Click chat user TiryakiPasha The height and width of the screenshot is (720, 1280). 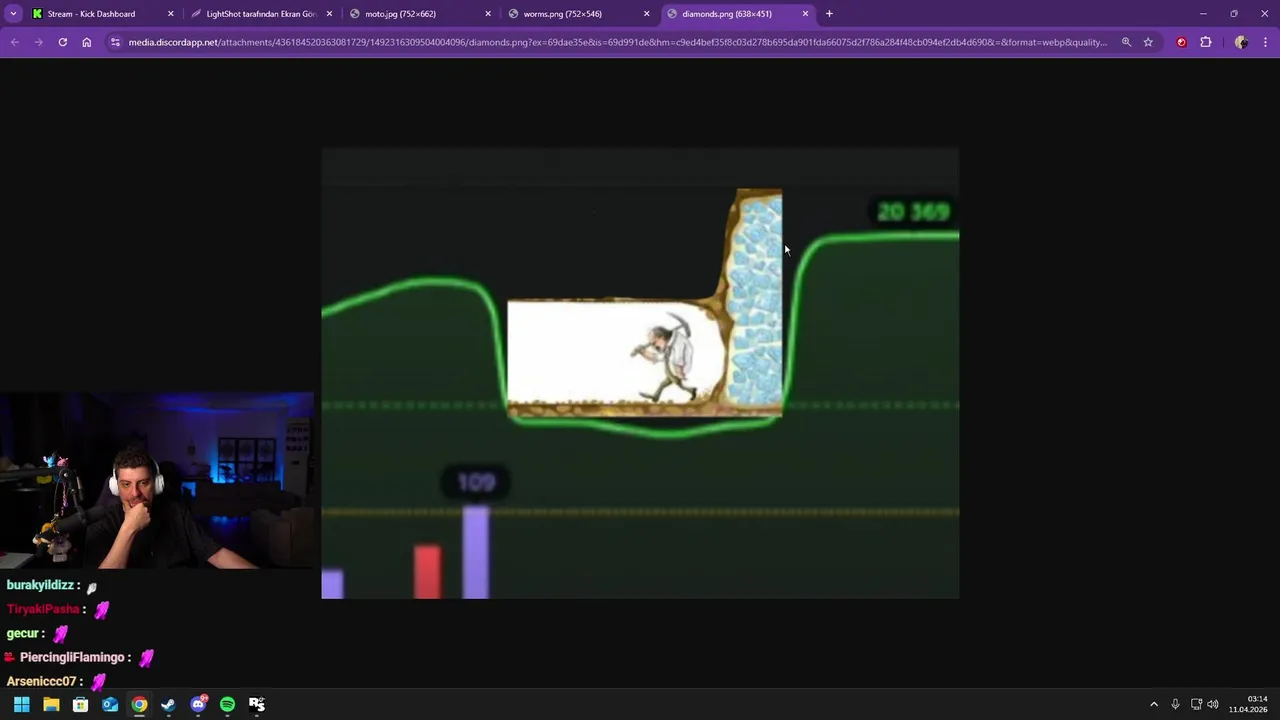(x=43, y=609)
